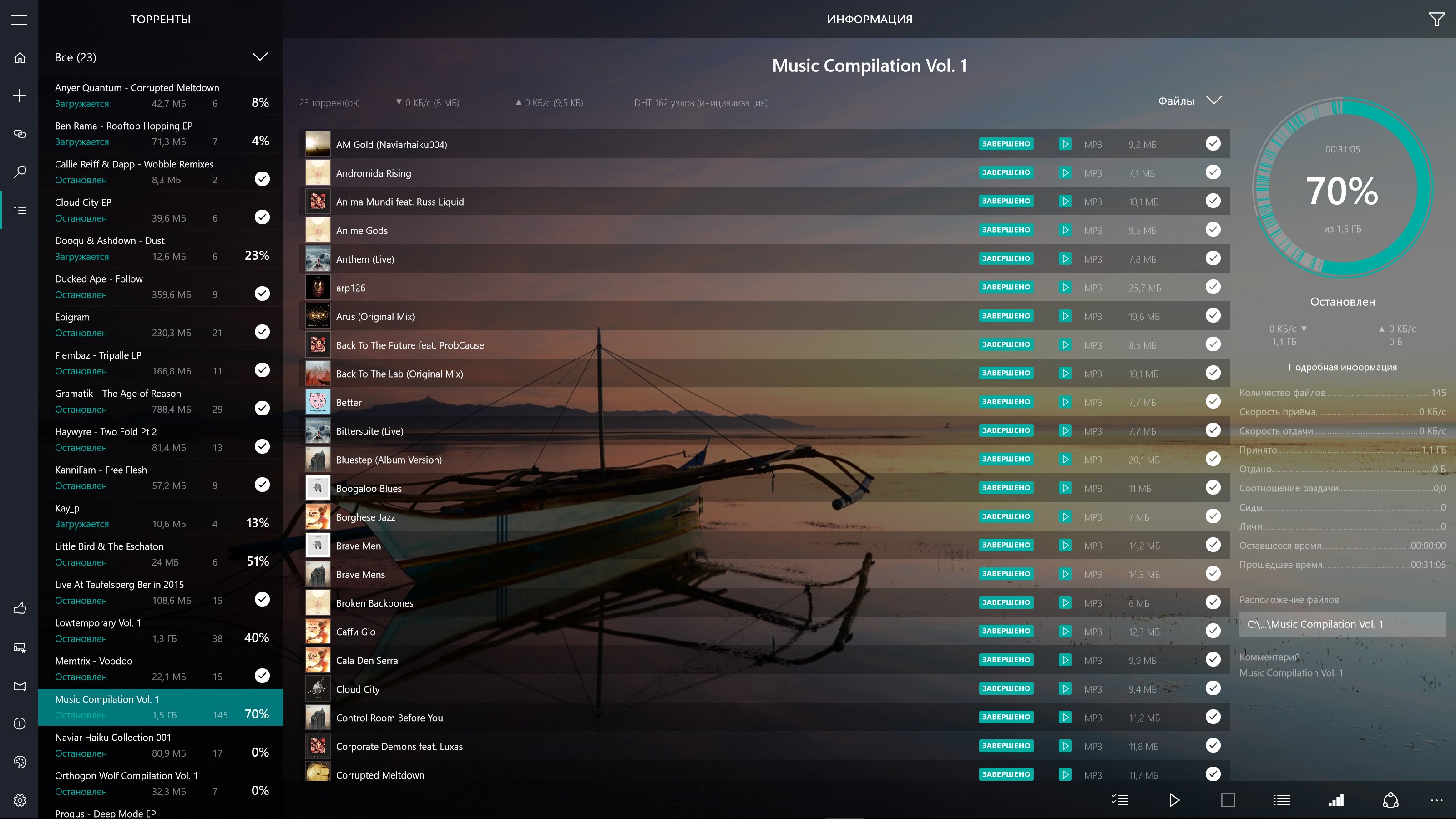Screen dimensions: 1456x819
Task: Select Music Compilation Vol. 1 torrent item
Action: [x=160, y=707]
